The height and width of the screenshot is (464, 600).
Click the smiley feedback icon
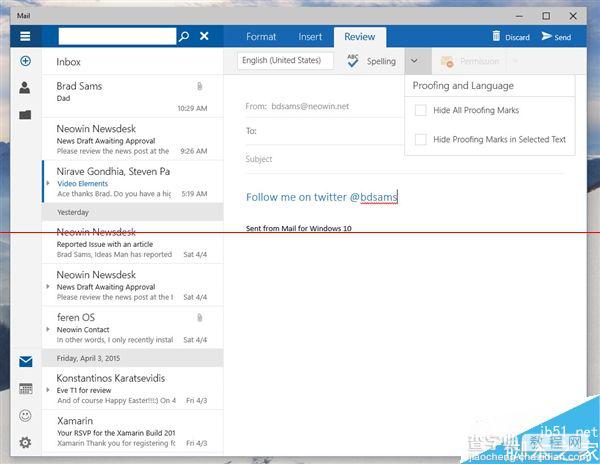click(25, 415)
